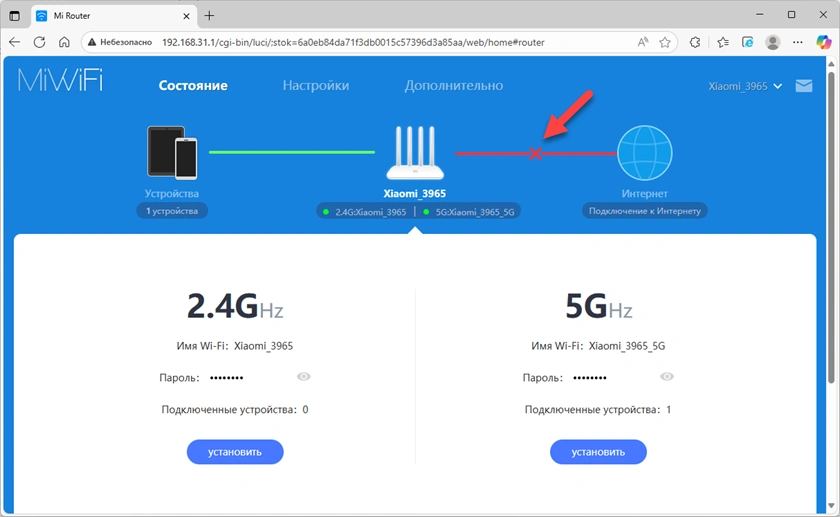Open the mail notifications envelope icon

tap(804, 86)
